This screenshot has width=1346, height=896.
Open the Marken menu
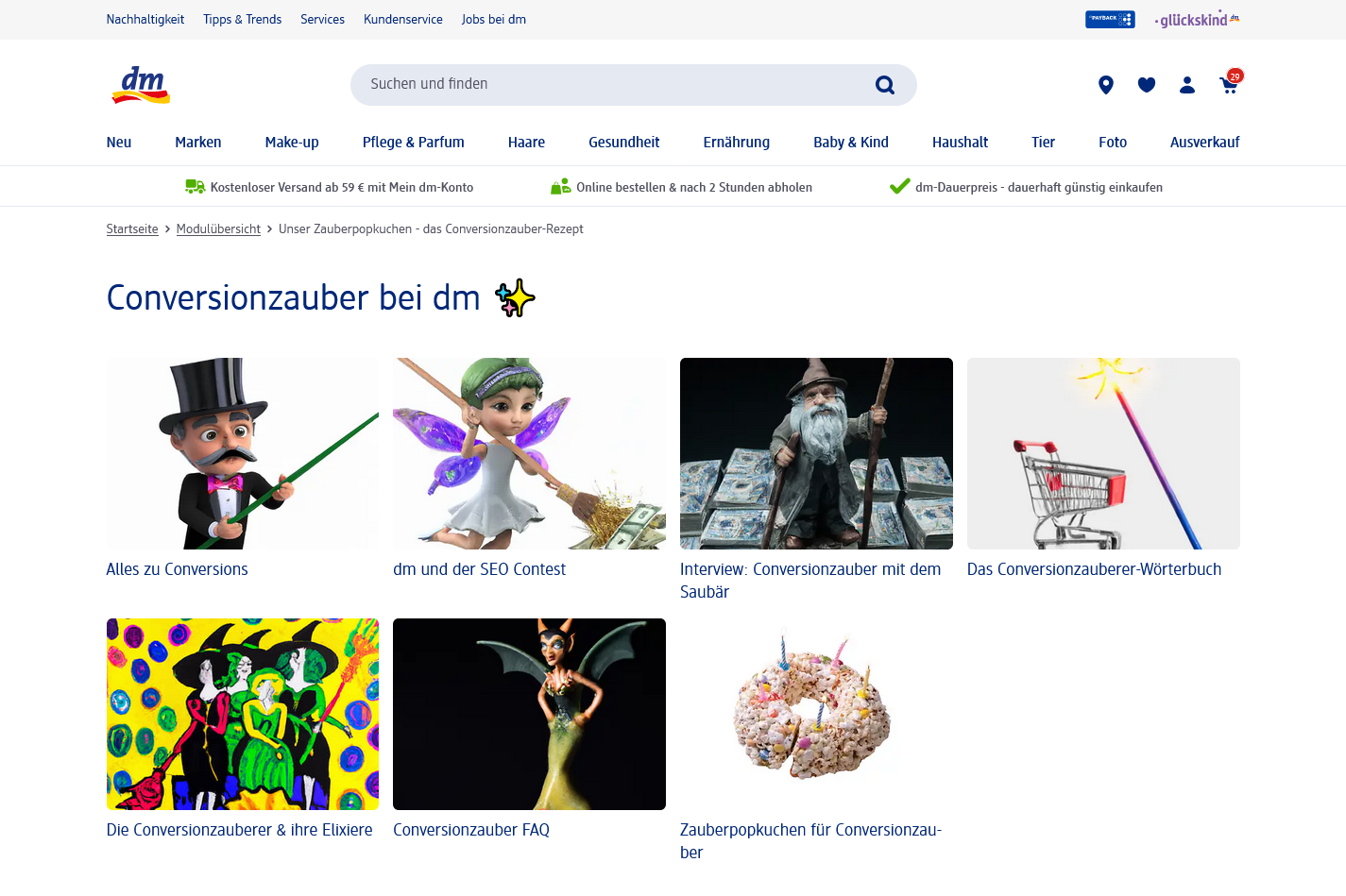coord(198,143)
